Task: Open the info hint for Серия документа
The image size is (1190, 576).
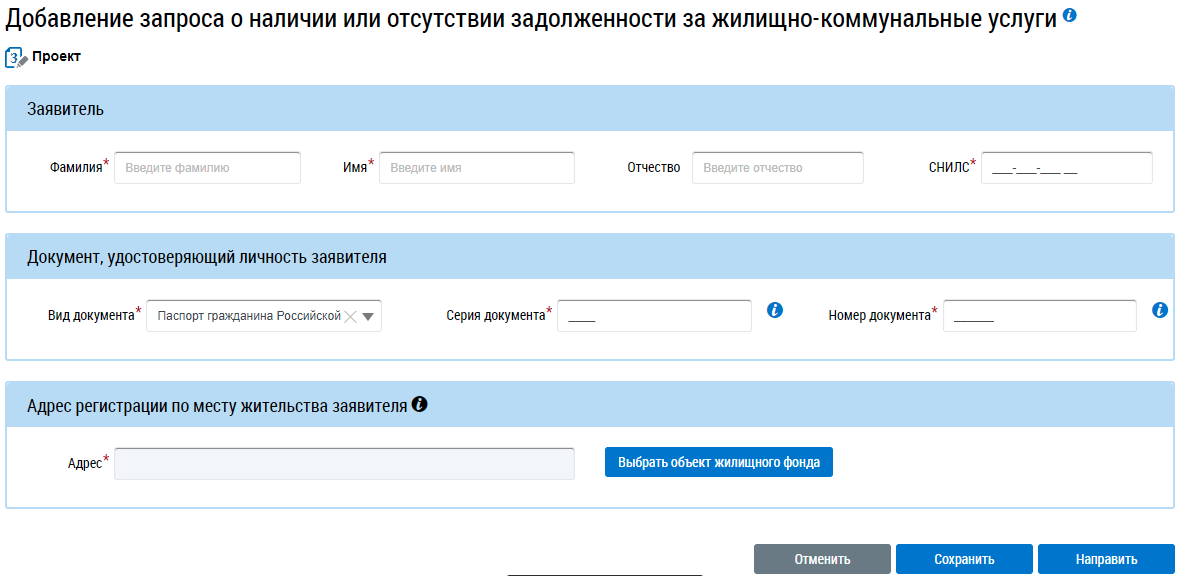Action: 774,310
